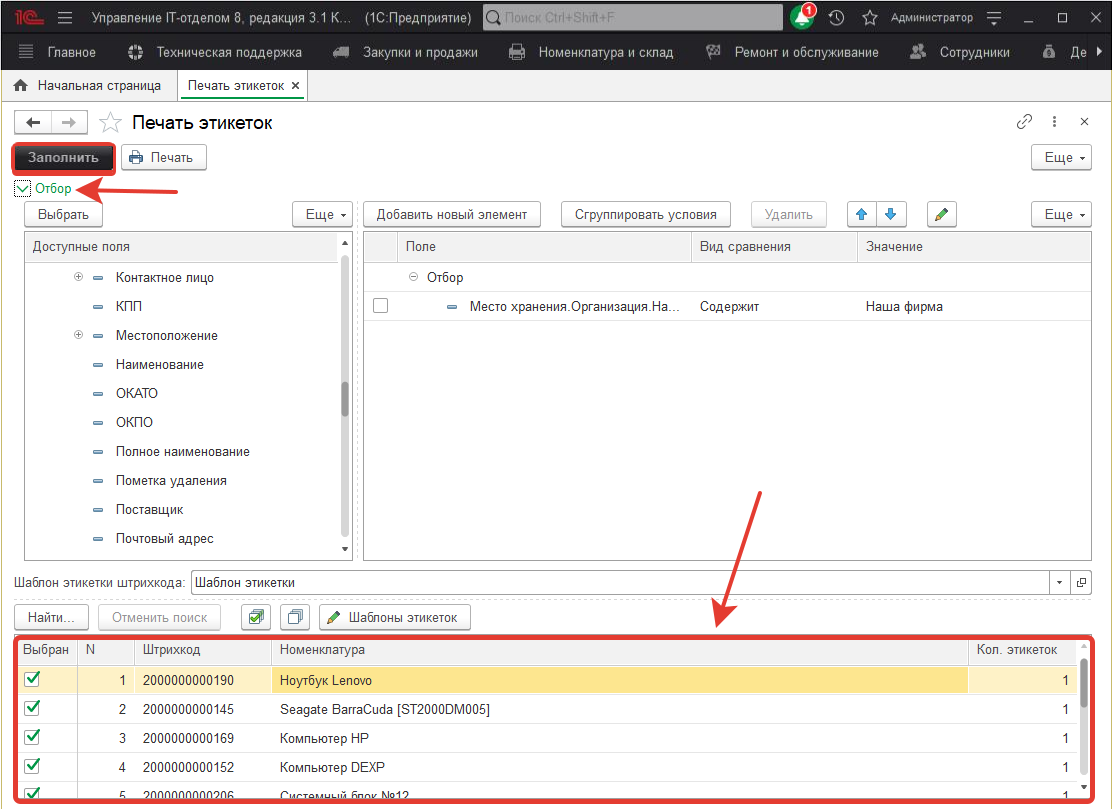
Task: Click the green pencil edit icon
Action: pyautogui.click(x=941, y=214)
